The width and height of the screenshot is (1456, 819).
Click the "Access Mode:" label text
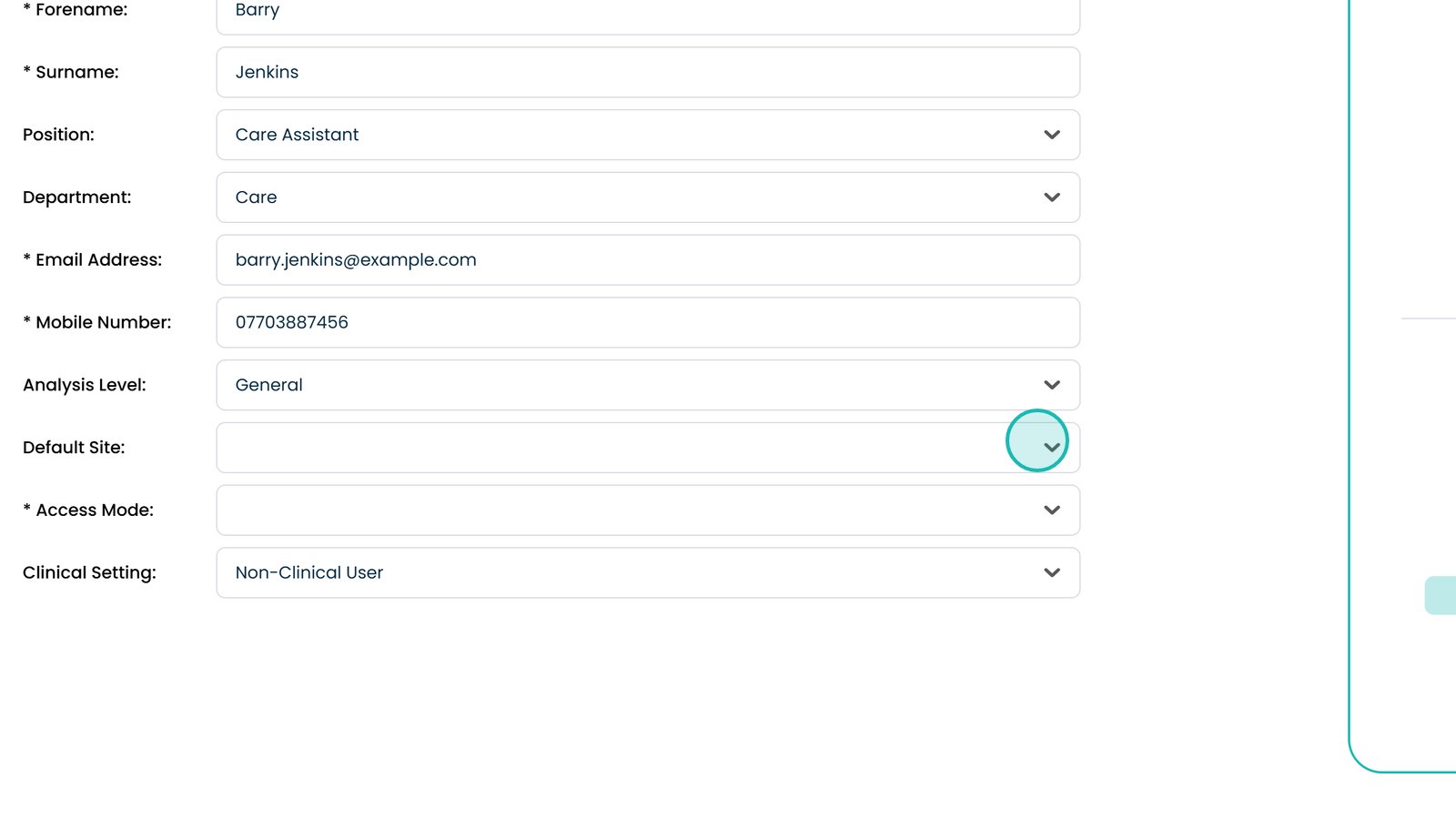[95, 511]
